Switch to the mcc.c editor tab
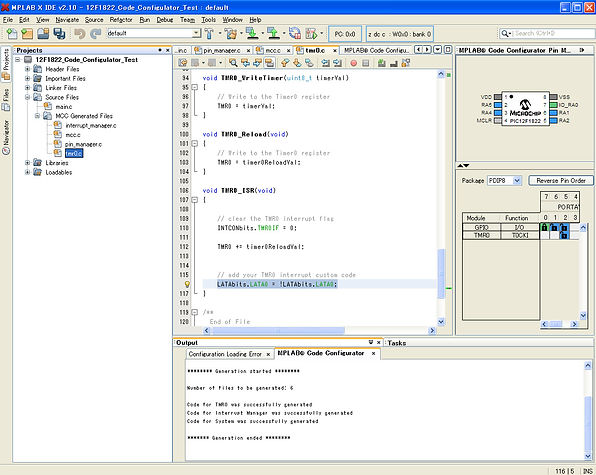 coord(273,50)
